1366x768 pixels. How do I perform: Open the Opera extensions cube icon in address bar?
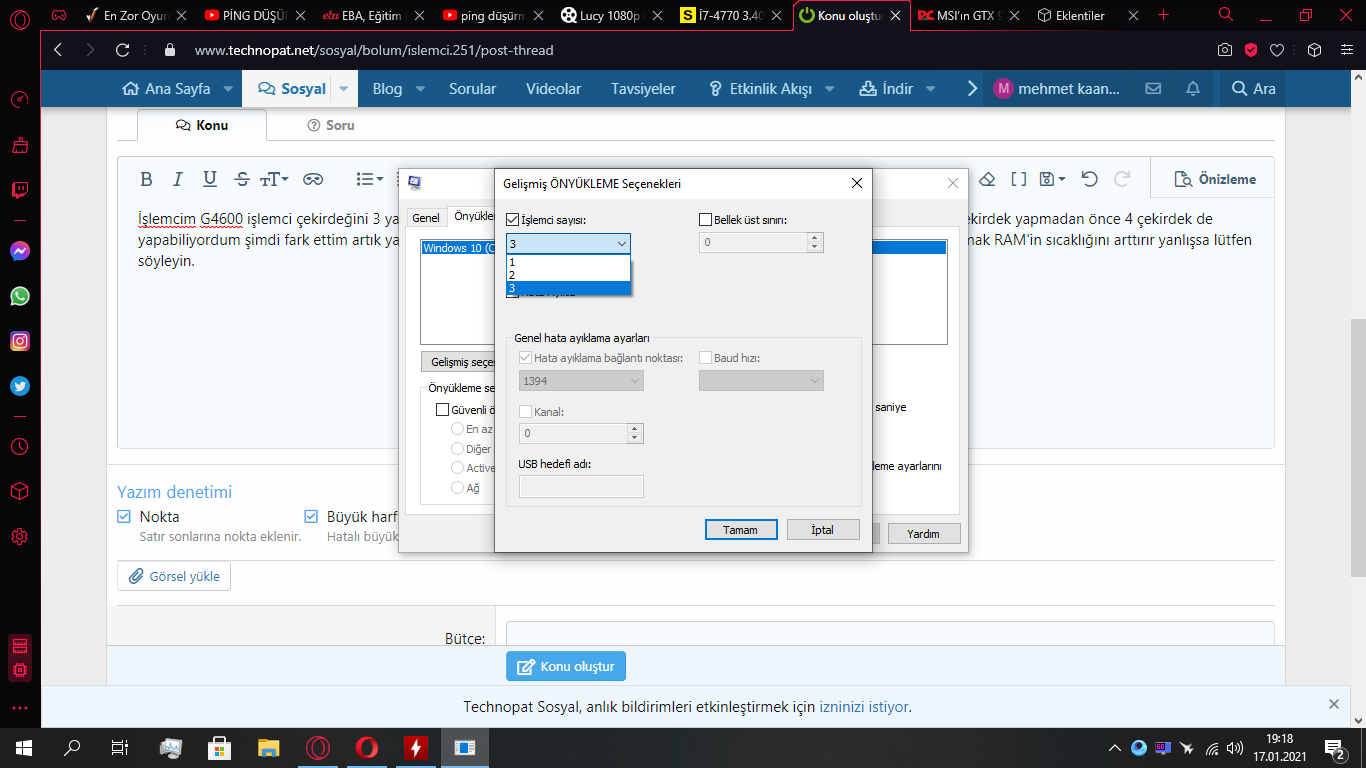pyautogui.click(x=1315, y=50)
